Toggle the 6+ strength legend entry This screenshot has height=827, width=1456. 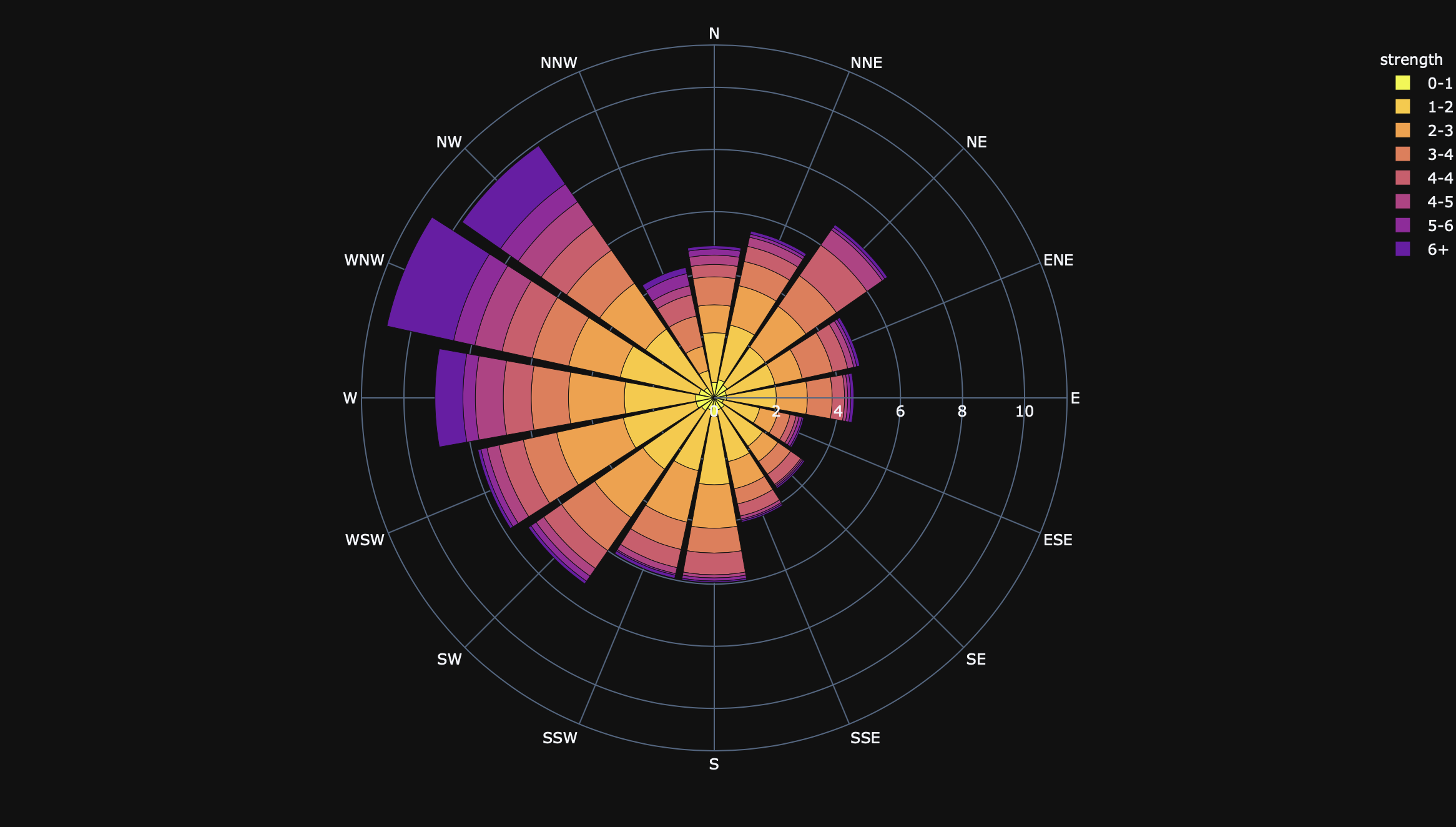[x=1424, y=249]
